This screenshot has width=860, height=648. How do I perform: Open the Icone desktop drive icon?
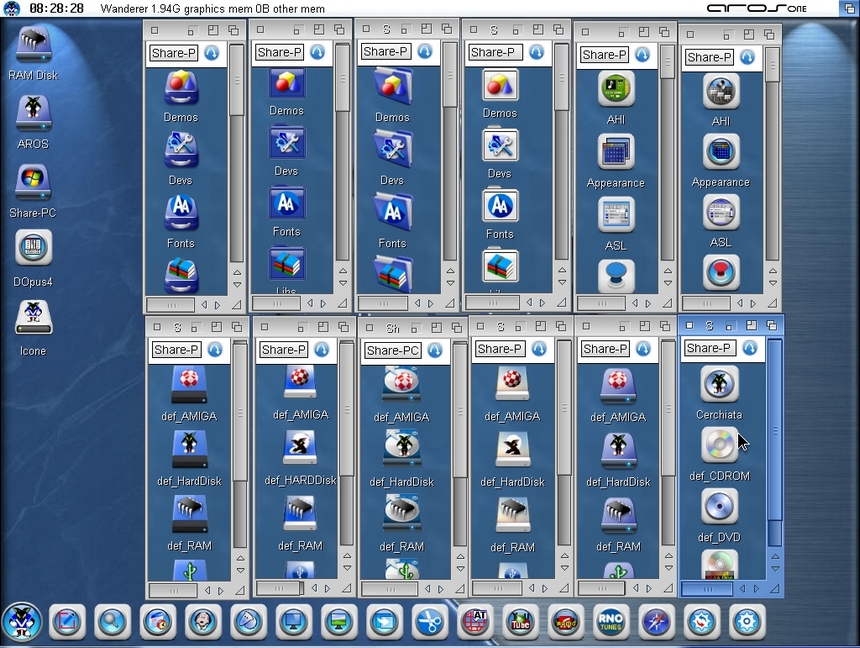[33, 319]
